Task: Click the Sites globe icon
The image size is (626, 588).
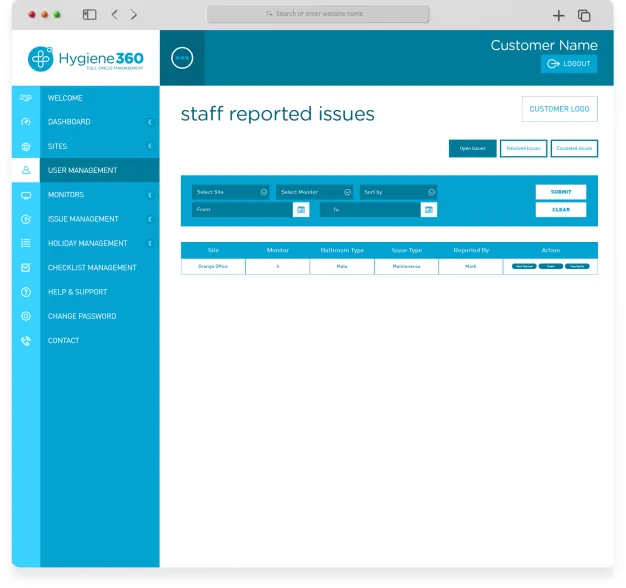Action: pyautogui.click(x=26, y=147)
